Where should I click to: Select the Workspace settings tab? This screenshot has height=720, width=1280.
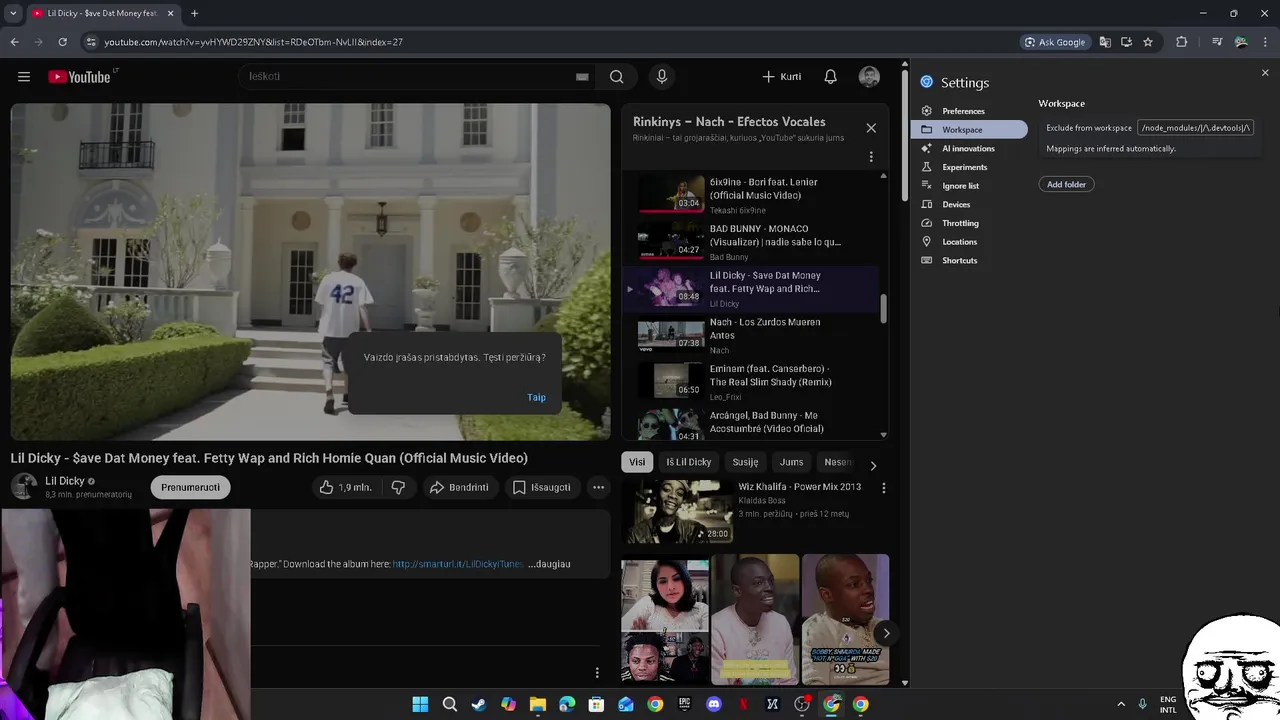click(x=969, y=129)
